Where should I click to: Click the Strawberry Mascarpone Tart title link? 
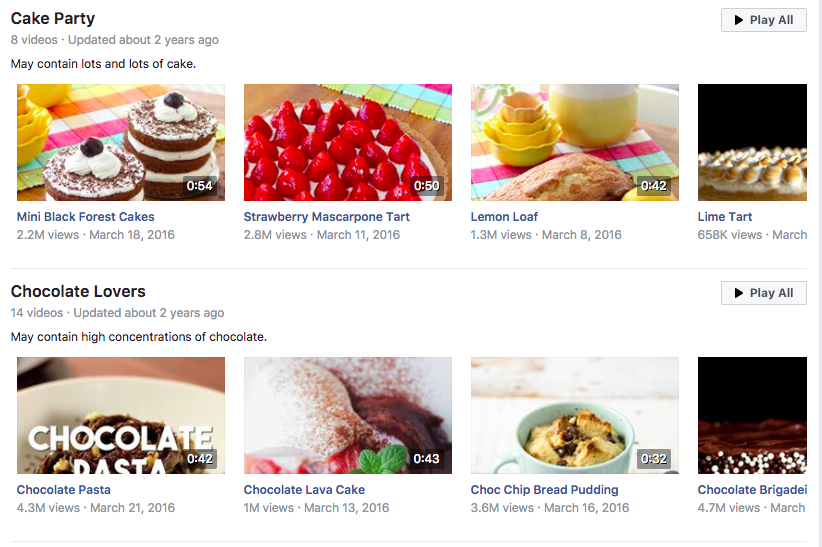coord(327,217)
